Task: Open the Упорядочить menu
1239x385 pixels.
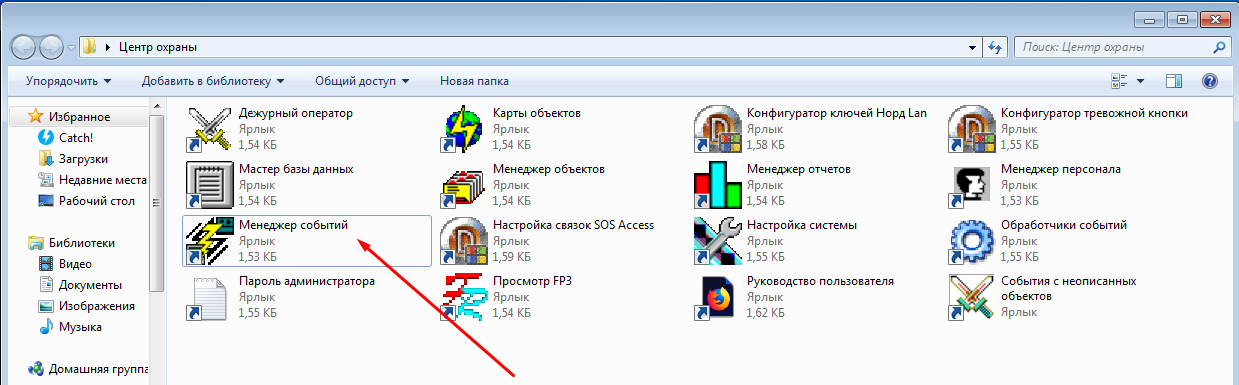Action: click(x=69, y=81)
